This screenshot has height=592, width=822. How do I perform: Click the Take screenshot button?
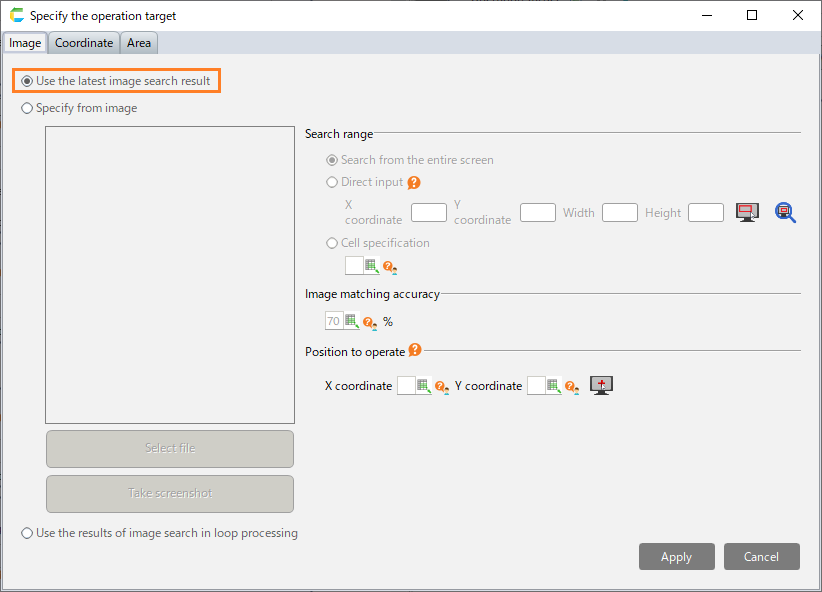[x=170, y=493]
